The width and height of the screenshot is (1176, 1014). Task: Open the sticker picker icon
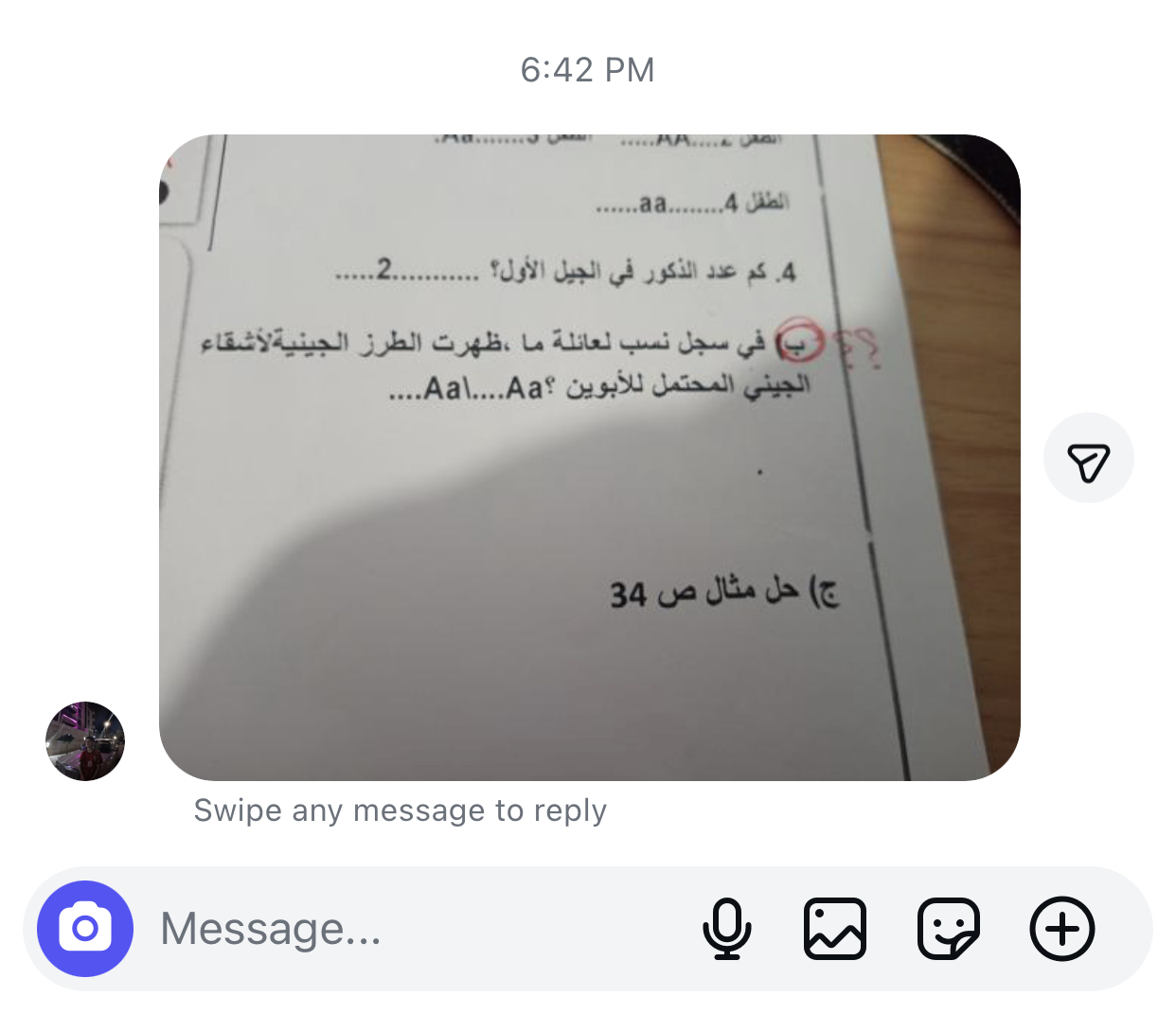[948, 929]
